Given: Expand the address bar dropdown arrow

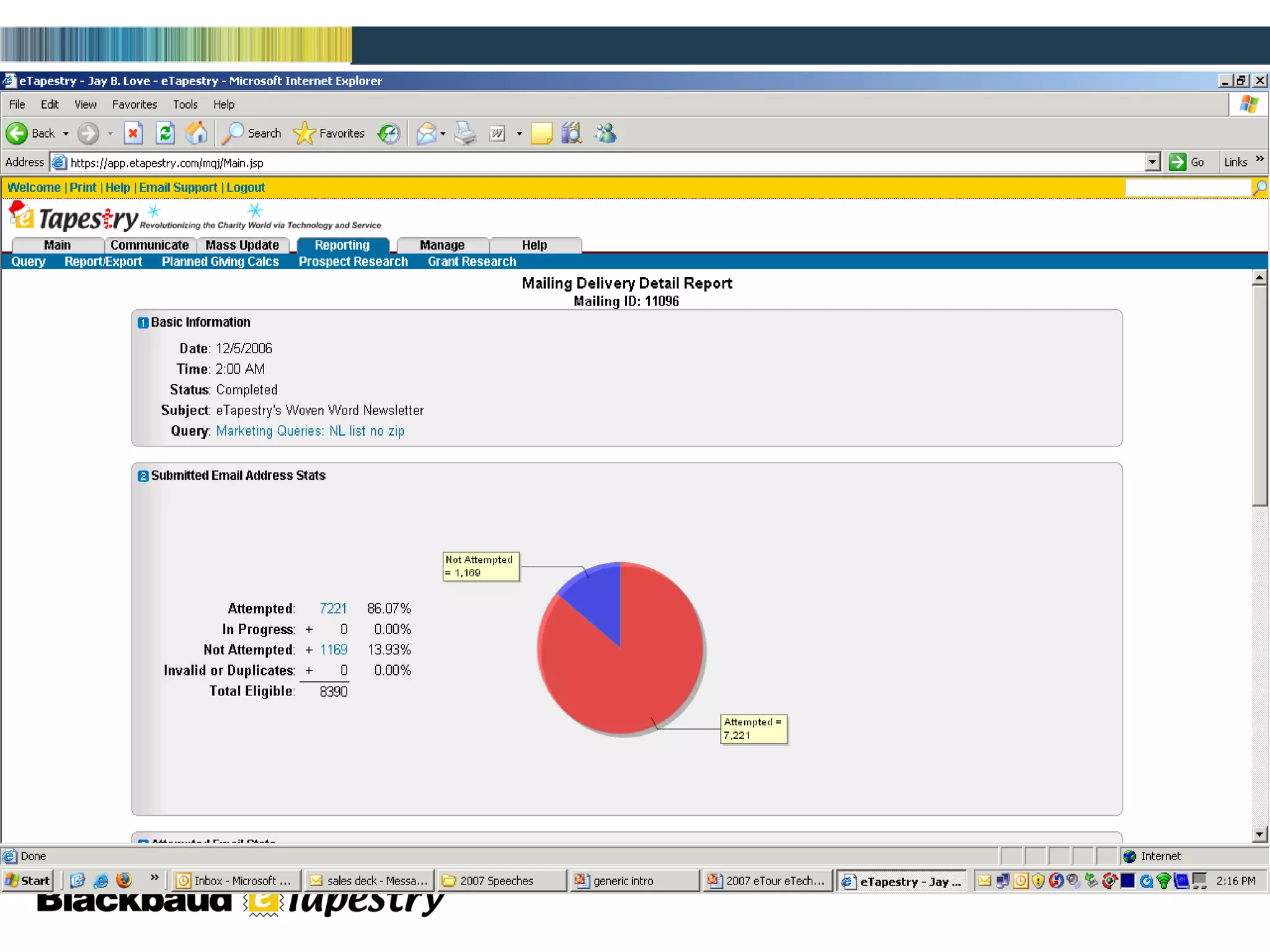Looking at the screenshot, I should (1152, 162).
